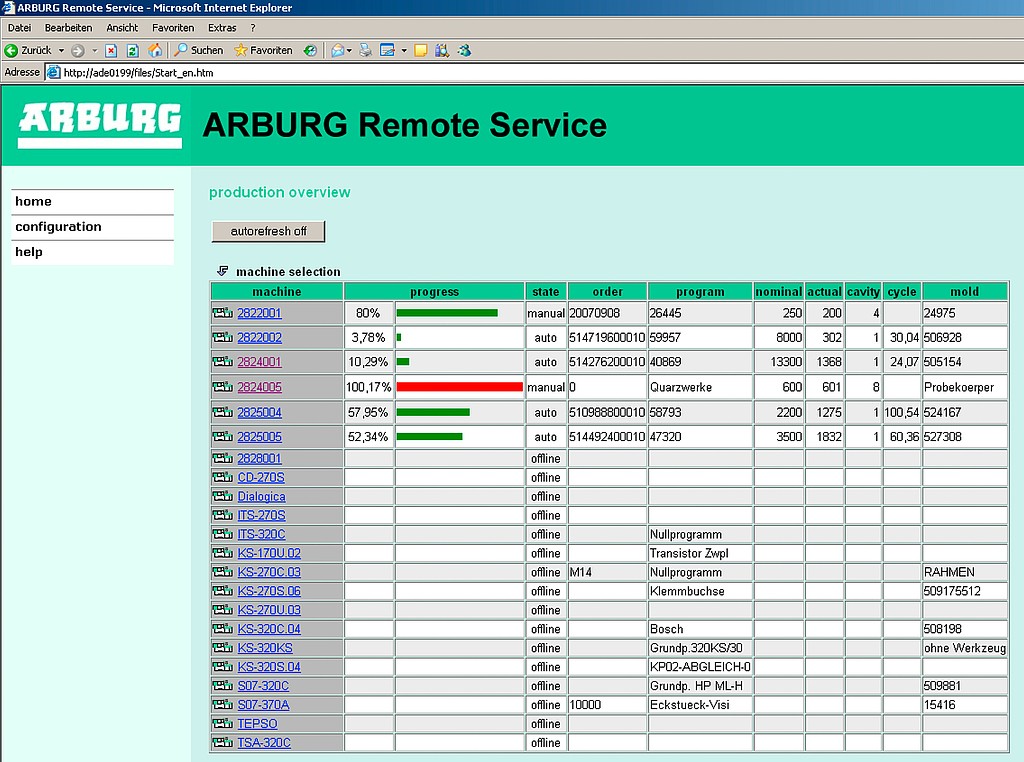Click the green 80% progress bar
Viewport: 1024px width, 762px height.
(447, 313)
